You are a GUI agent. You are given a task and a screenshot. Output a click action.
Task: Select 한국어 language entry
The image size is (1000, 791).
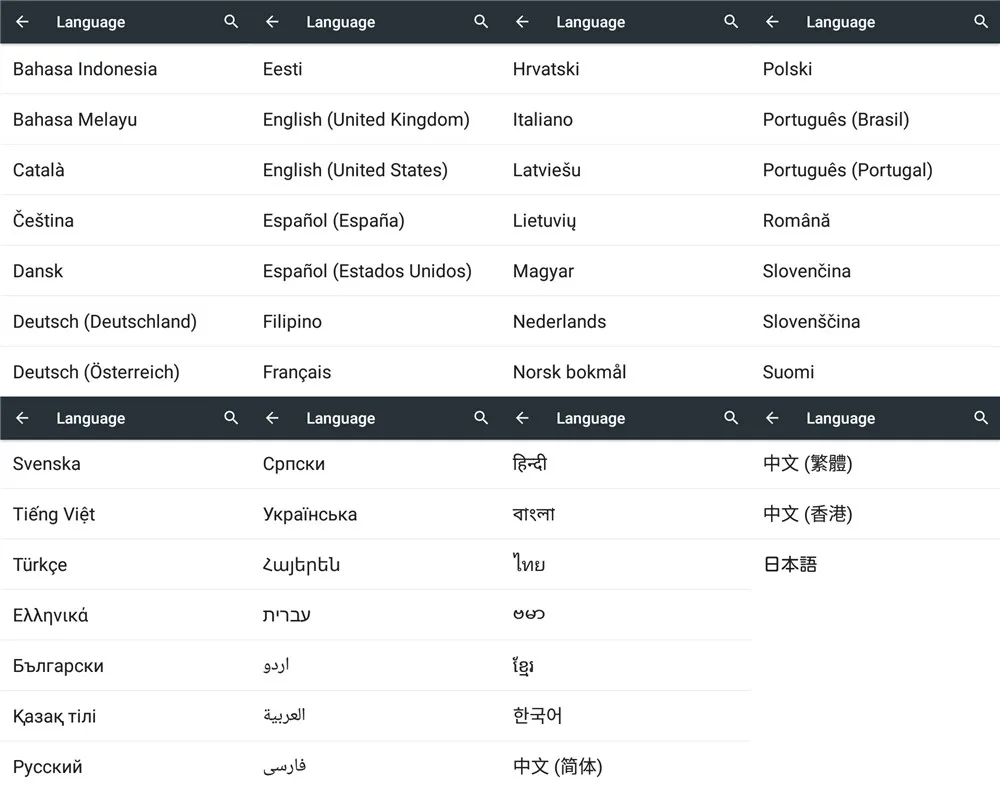click(538, 716)
